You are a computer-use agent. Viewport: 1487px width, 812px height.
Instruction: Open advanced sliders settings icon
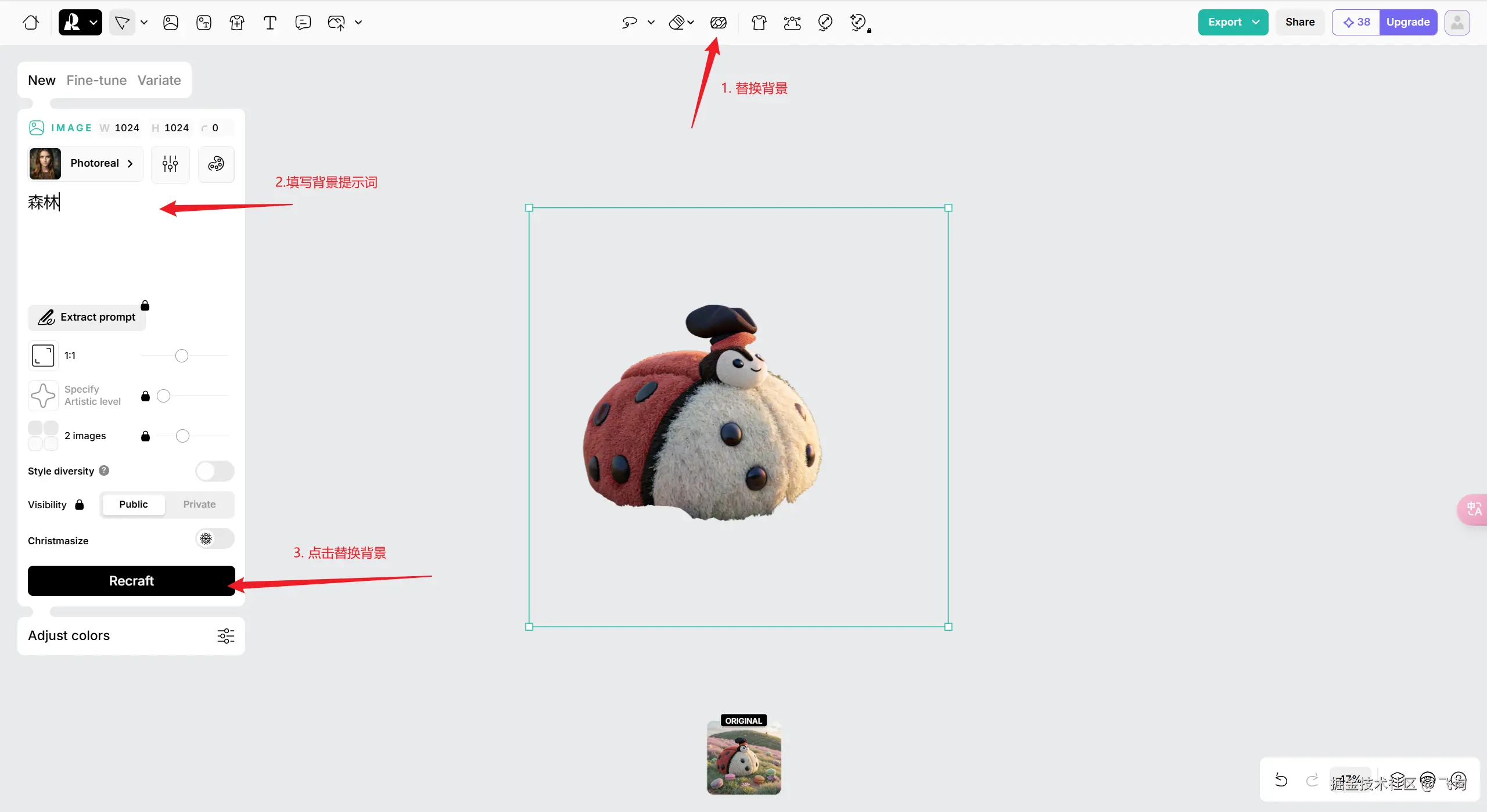coord(170,164)
